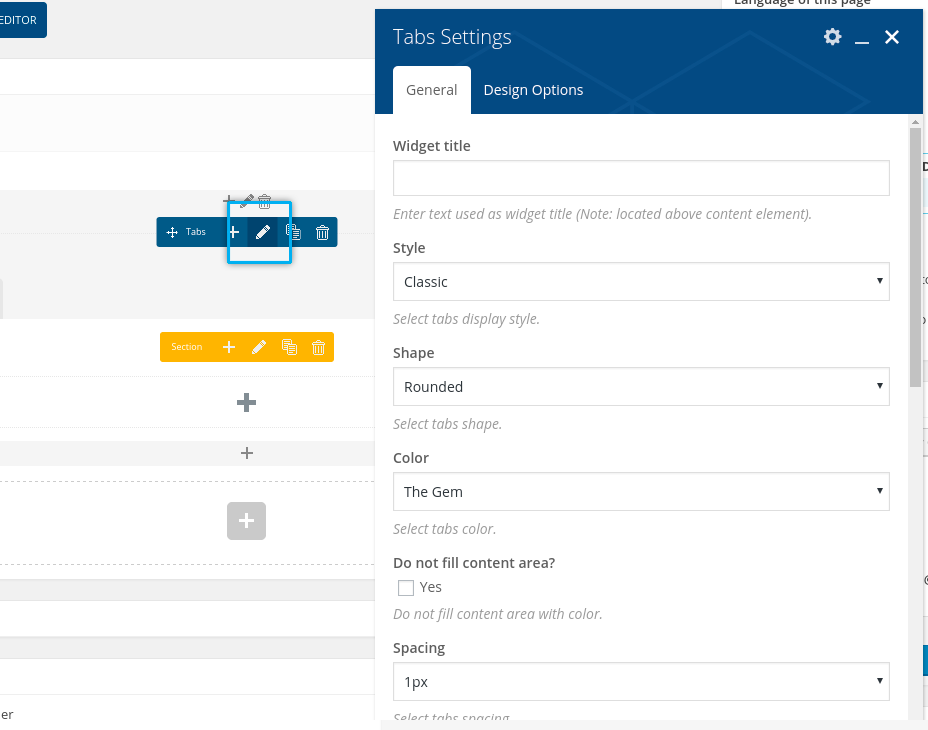Add new section with orange bar plus
The width and height of the screenshot is (928, 730).
pyautogui.click(x=229, y=347)
